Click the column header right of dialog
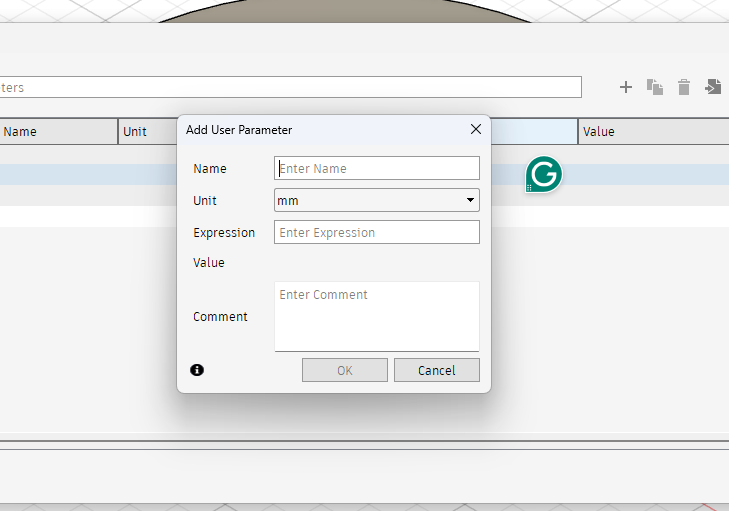 [533, 131]
